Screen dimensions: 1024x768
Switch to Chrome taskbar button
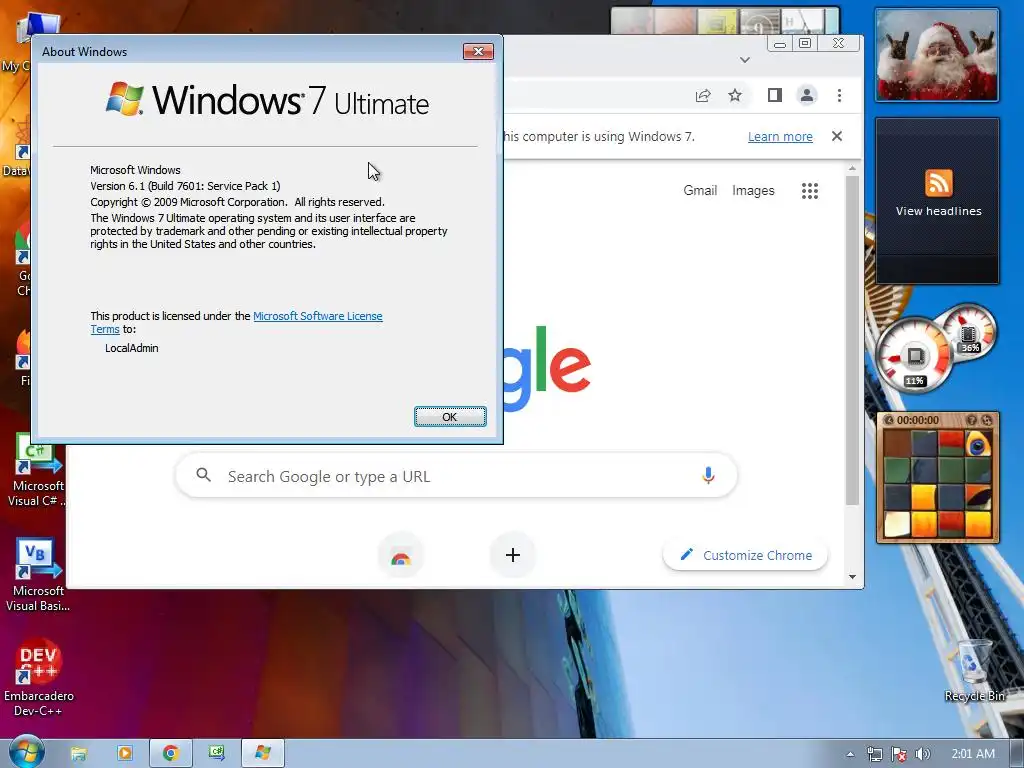[171, 753]
